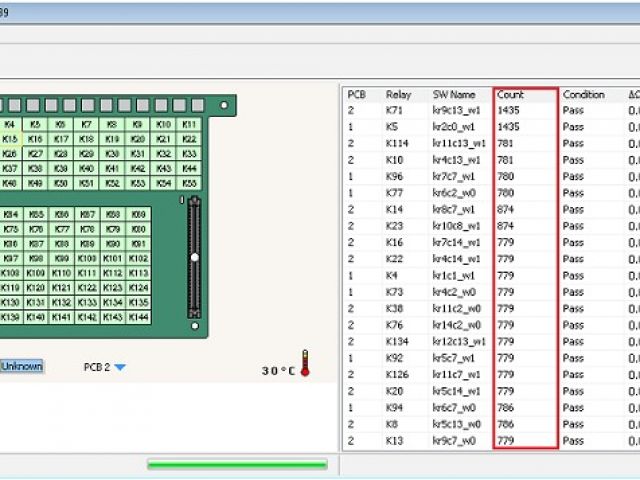Click the thermometer temperature icon
Screen dimensions: 640x480
click(x=305, y=369)
